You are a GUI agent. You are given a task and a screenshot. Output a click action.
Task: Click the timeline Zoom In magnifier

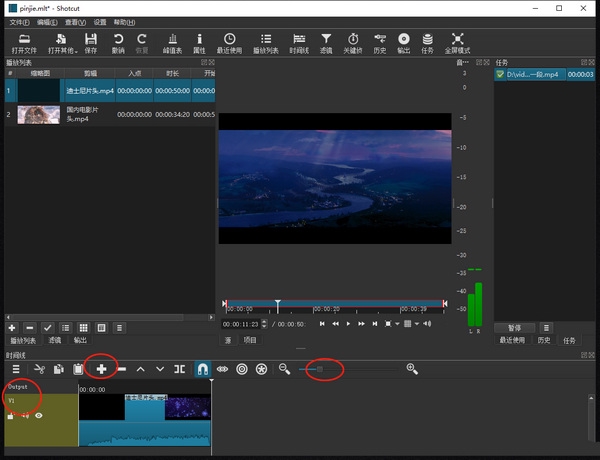pos(412,369)
